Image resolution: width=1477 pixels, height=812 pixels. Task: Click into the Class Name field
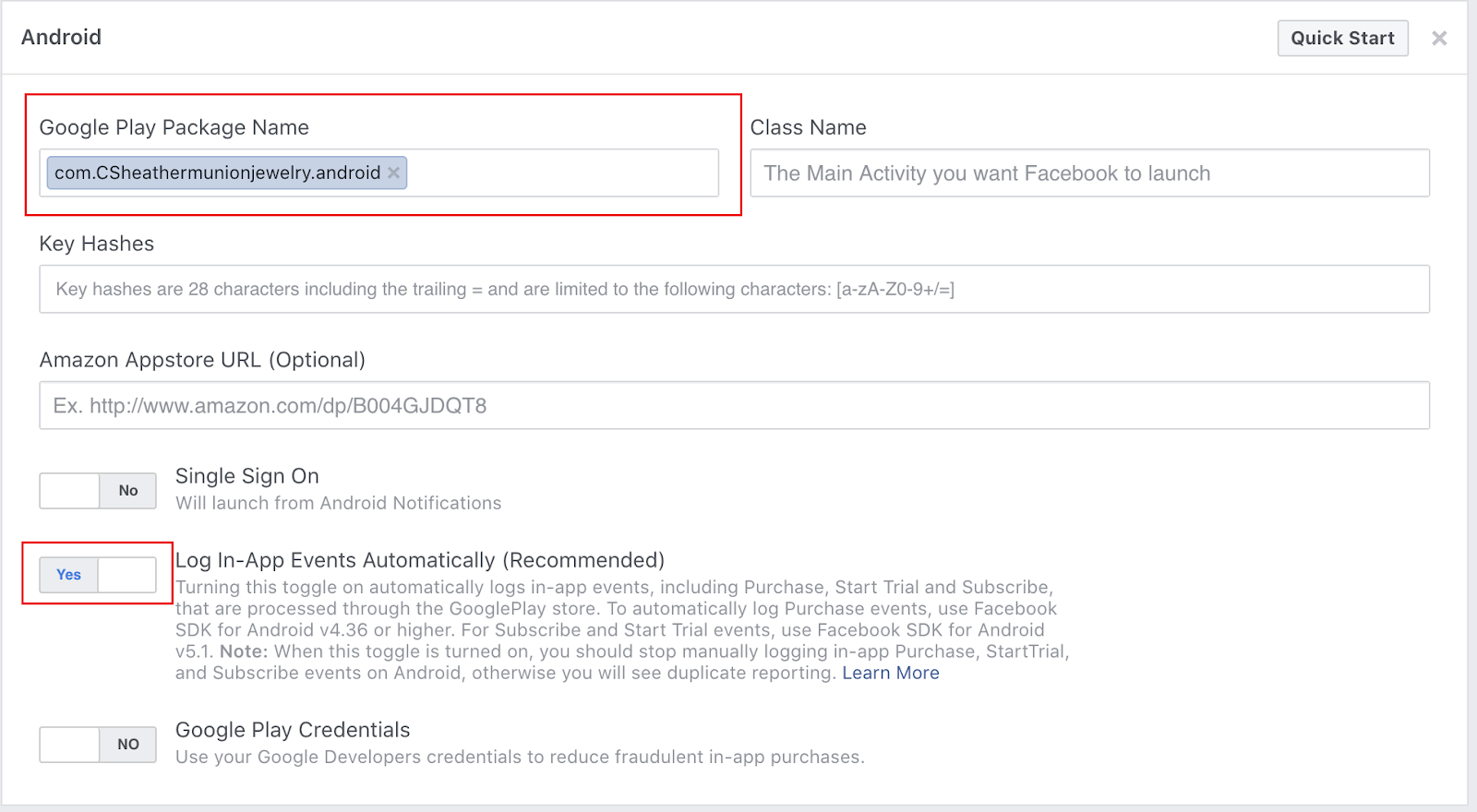1089,173
